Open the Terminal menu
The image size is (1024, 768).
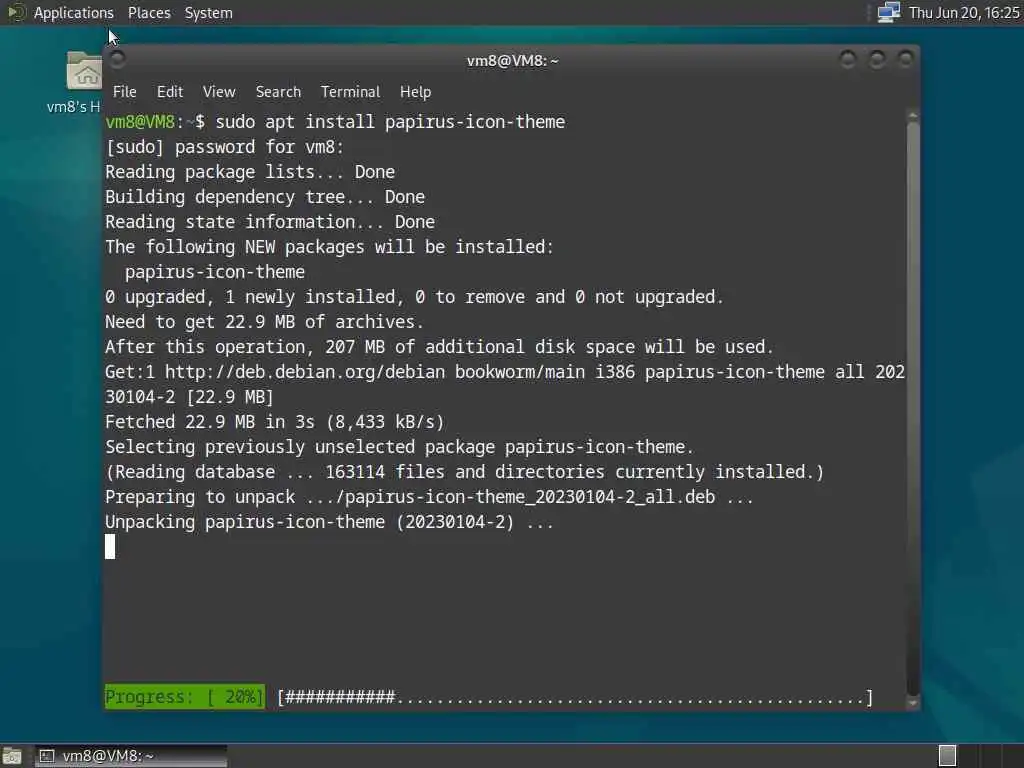(x=350, y=92)
